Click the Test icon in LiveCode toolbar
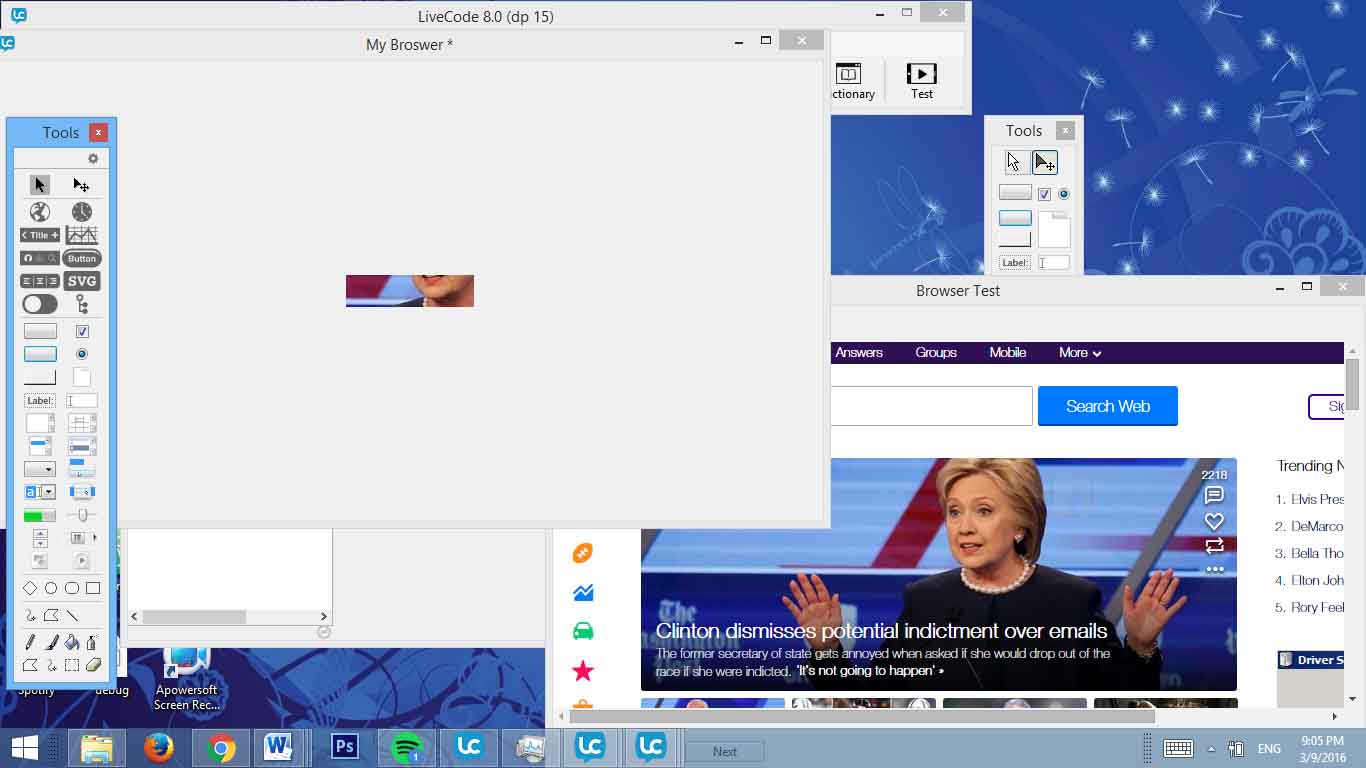Viewport: 1366px width, 768px height. 921,81
